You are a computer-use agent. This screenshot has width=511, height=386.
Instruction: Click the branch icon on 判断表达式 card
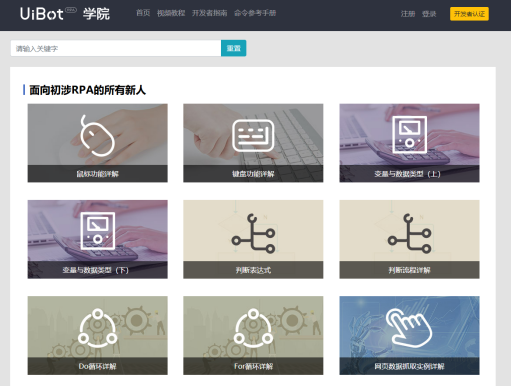253,233
